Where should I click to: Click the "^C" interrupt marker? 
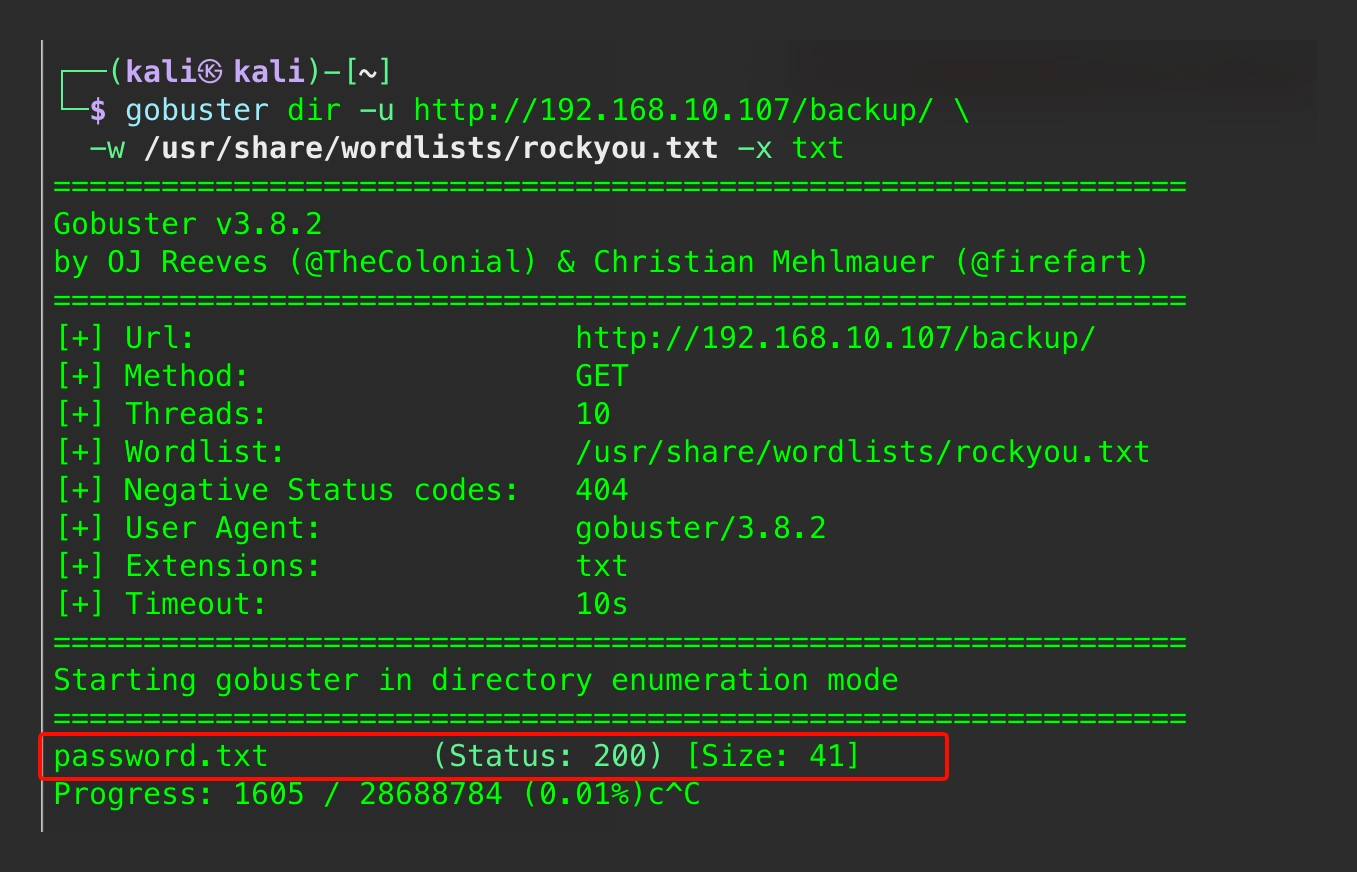683,794
